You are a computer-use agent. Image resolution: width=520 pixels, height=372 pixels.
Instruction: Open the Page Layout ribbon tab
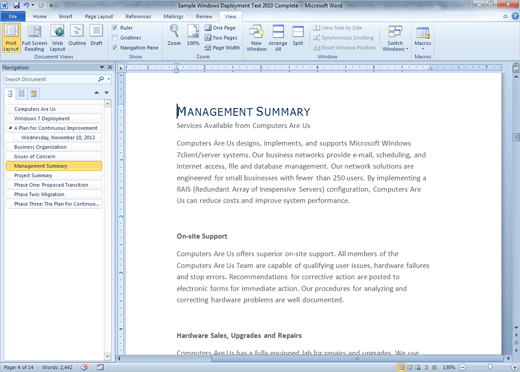99,16
